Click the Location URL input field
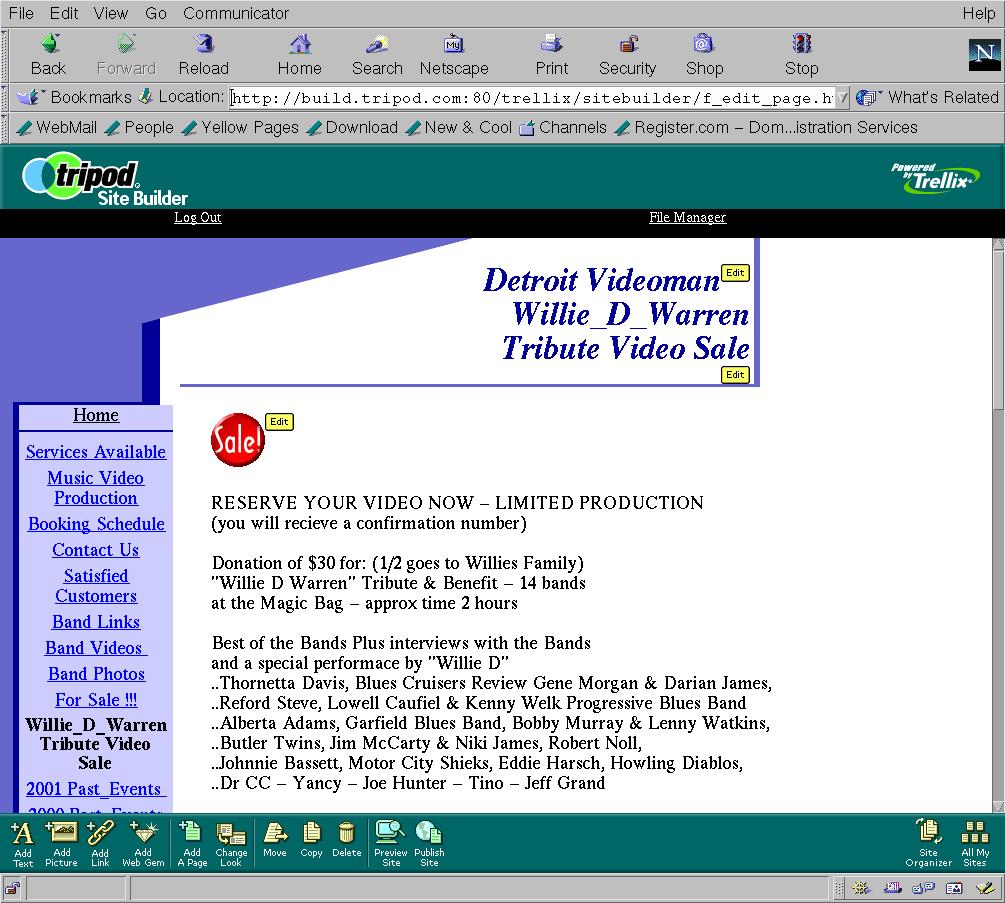1005x903 pixels. (x=533, y=97)
